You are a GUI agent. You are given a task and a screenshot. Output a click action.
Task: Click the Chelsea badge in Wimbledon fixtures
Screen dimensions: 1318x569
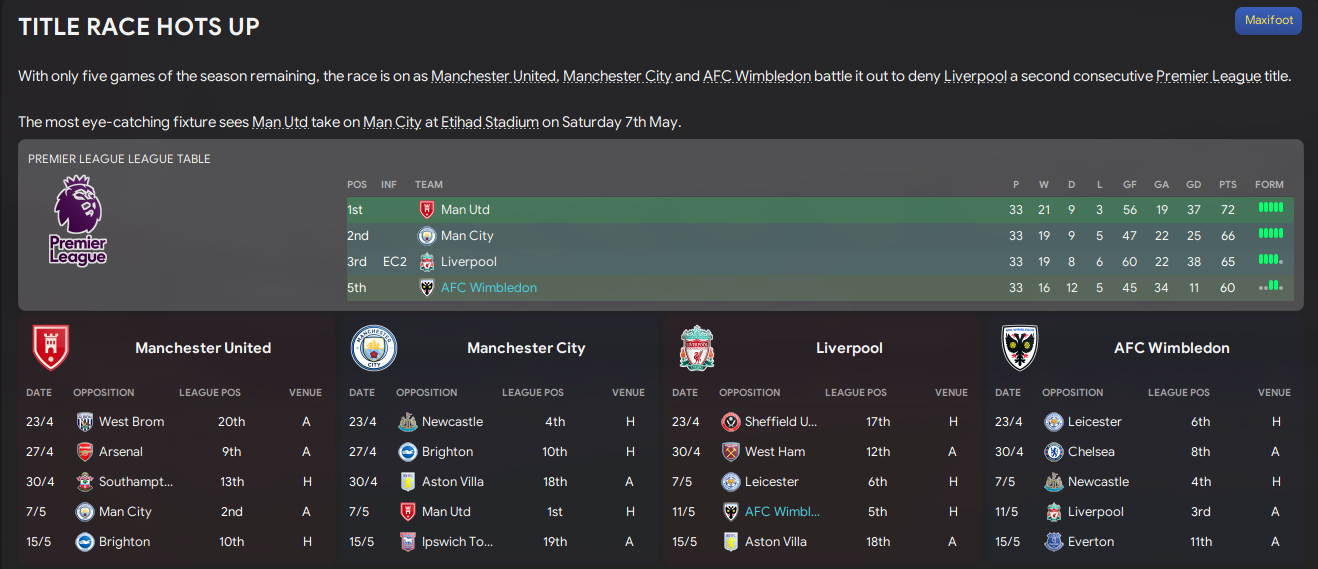1053,452
